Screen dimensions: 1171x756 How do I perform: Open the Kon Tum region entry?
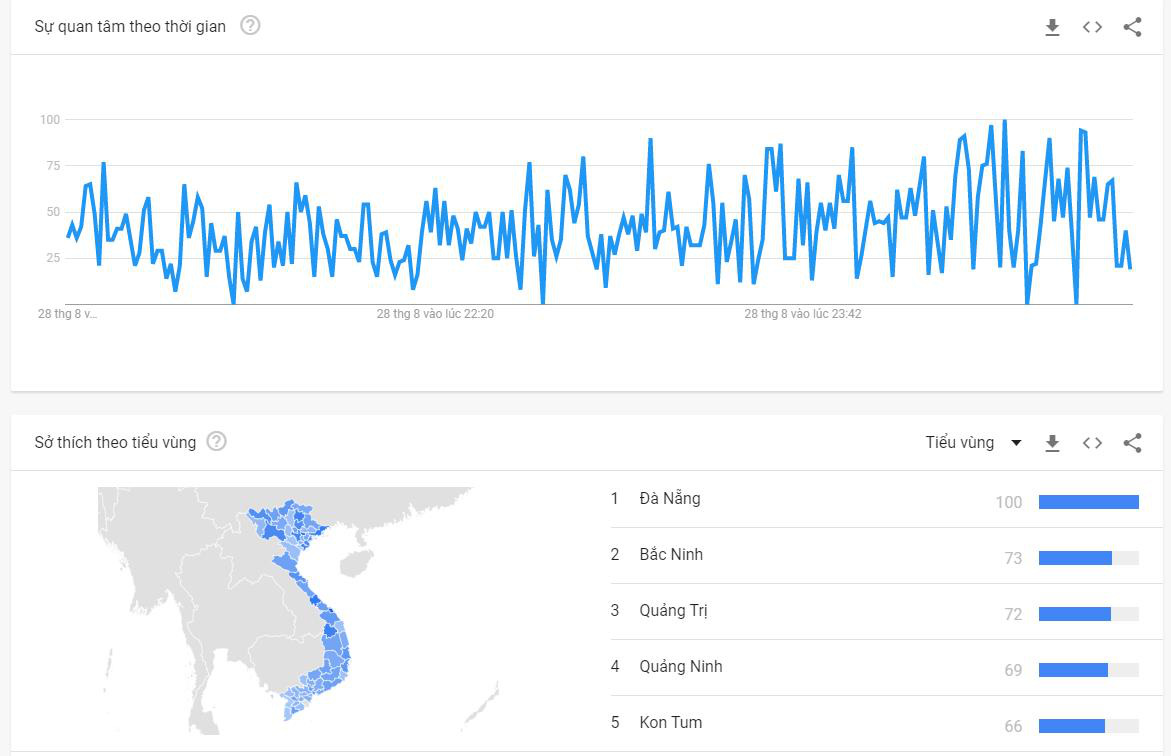886,723
